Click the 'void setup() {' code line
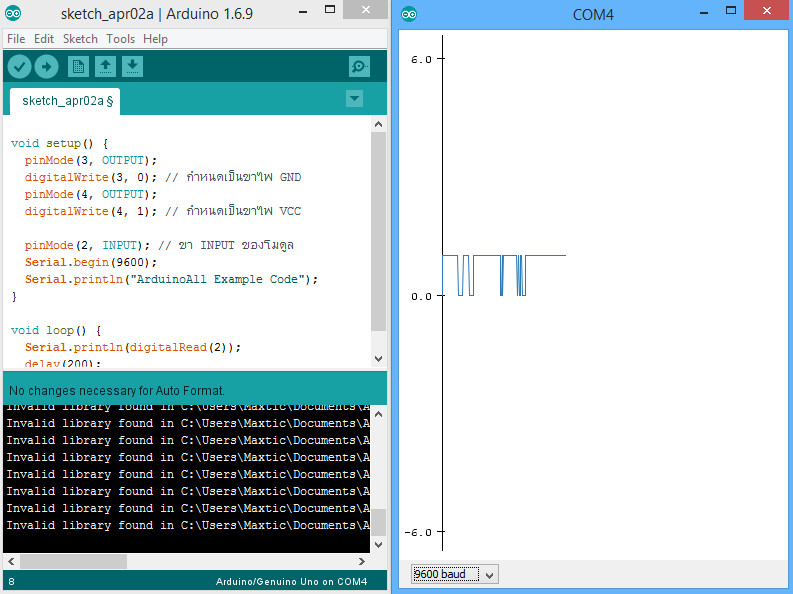Image resolution: width=793 pixels, height=594 pixels. 60,144
